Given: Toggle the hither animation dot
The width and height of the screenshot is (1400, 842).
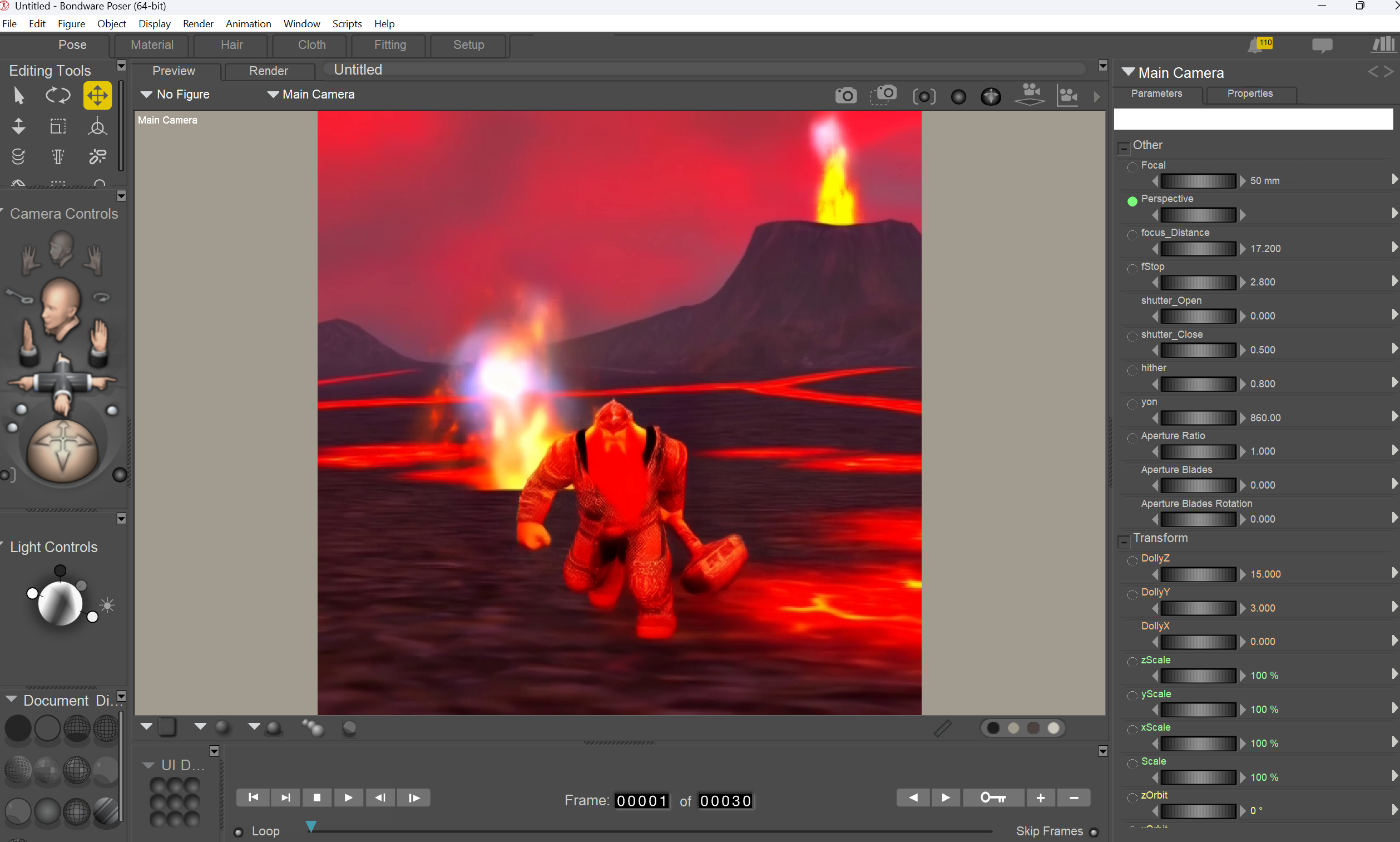Looking at the screenshot, I should tap(1132, 371).
